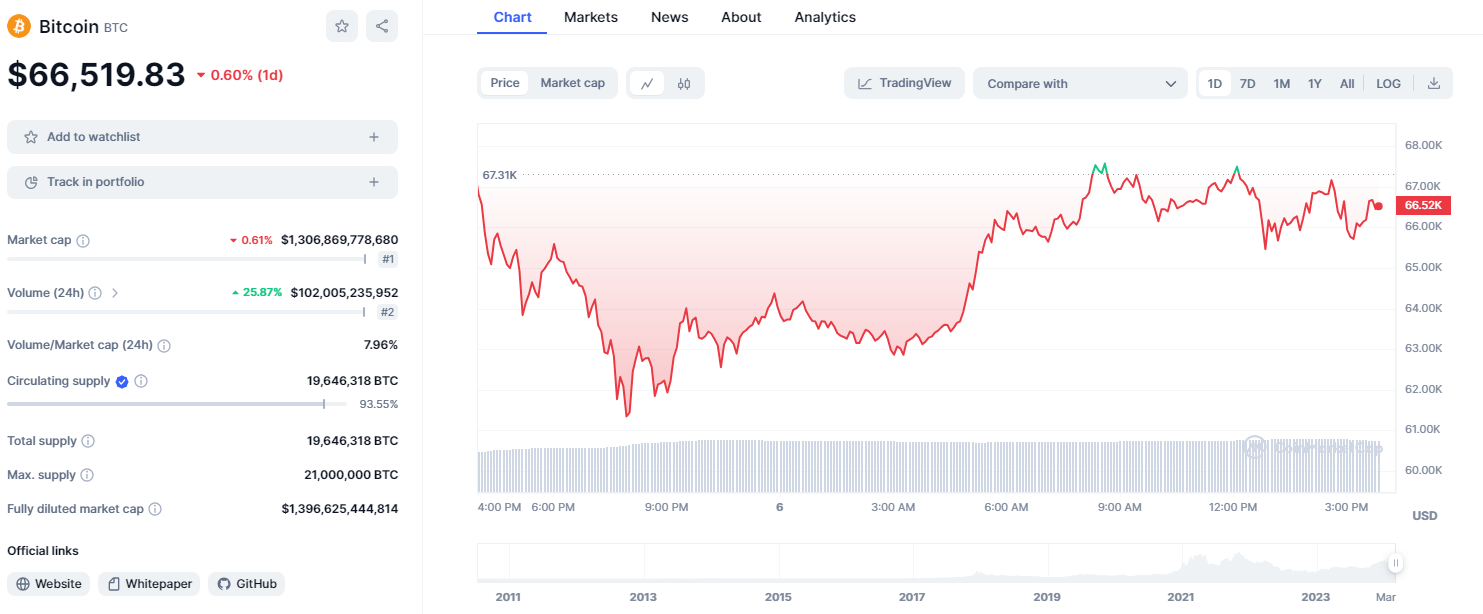The height and width of the screenshot is (614, 1483).
Task: Click the share icon near Bitcoin title
Action: [x=382, y=26]
